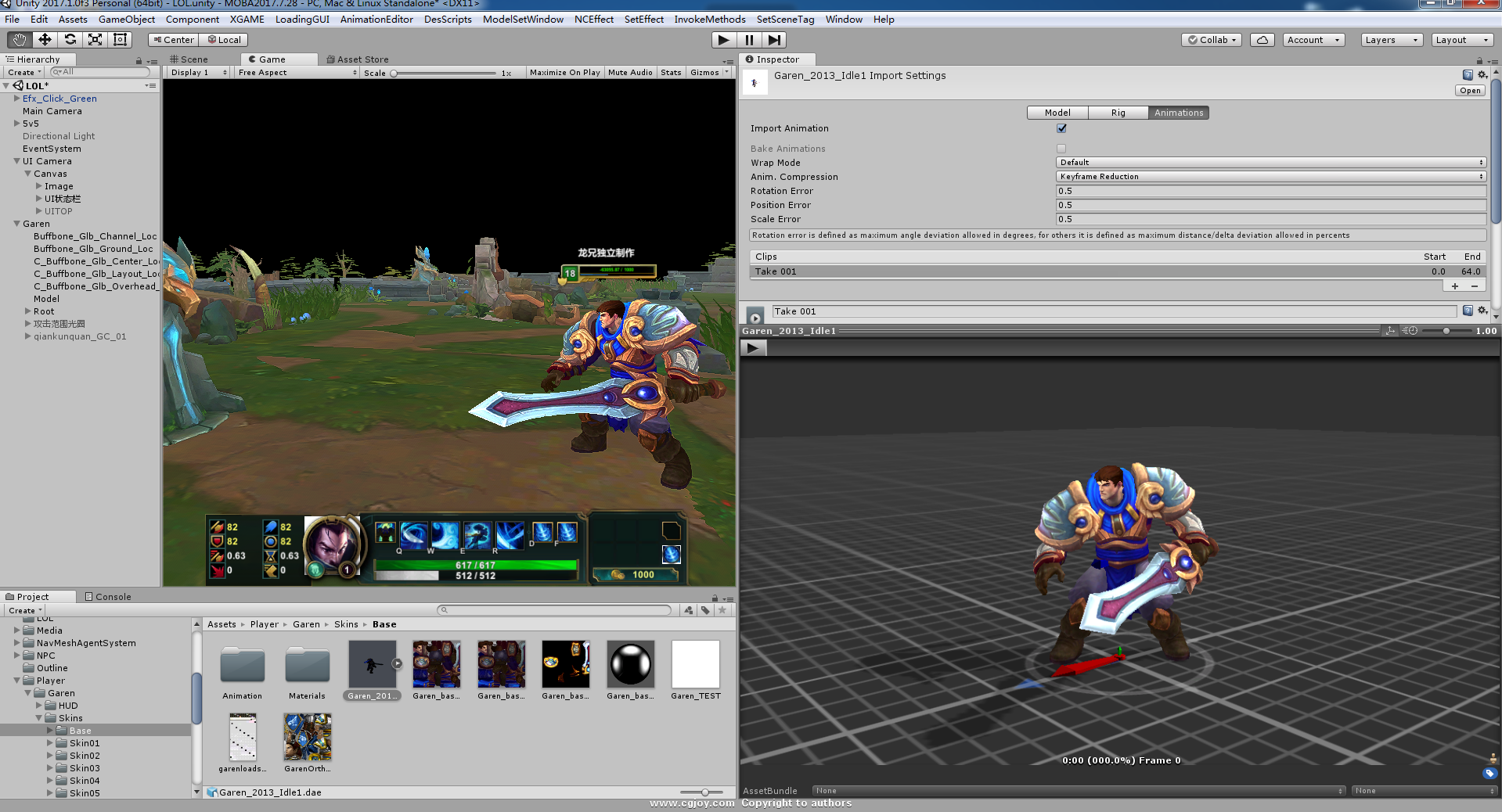Toggle Import Animation checkbox
The height and width of the screenshot is (812, 1502).
(1061, 128)
